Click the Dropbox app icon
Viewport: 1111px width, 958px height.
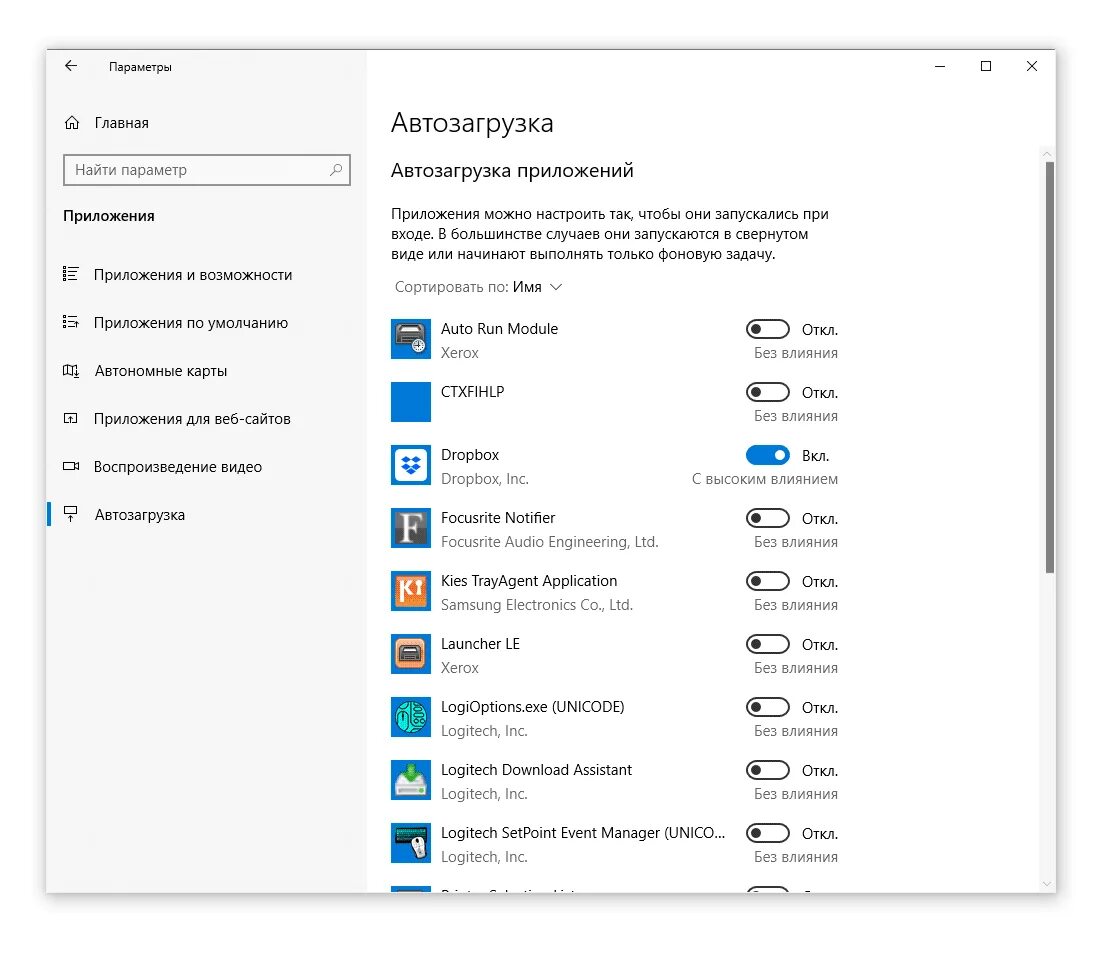coord(411,465)
